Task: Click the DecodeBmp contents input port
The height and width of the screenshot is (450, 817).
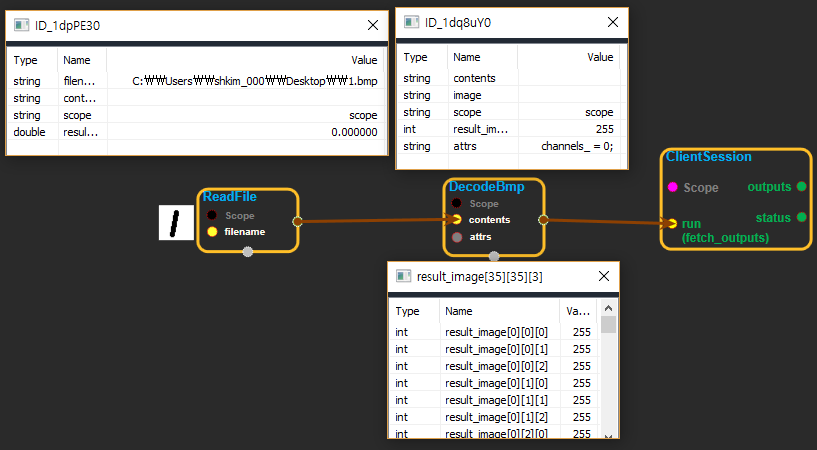Action: coord(456,219)
